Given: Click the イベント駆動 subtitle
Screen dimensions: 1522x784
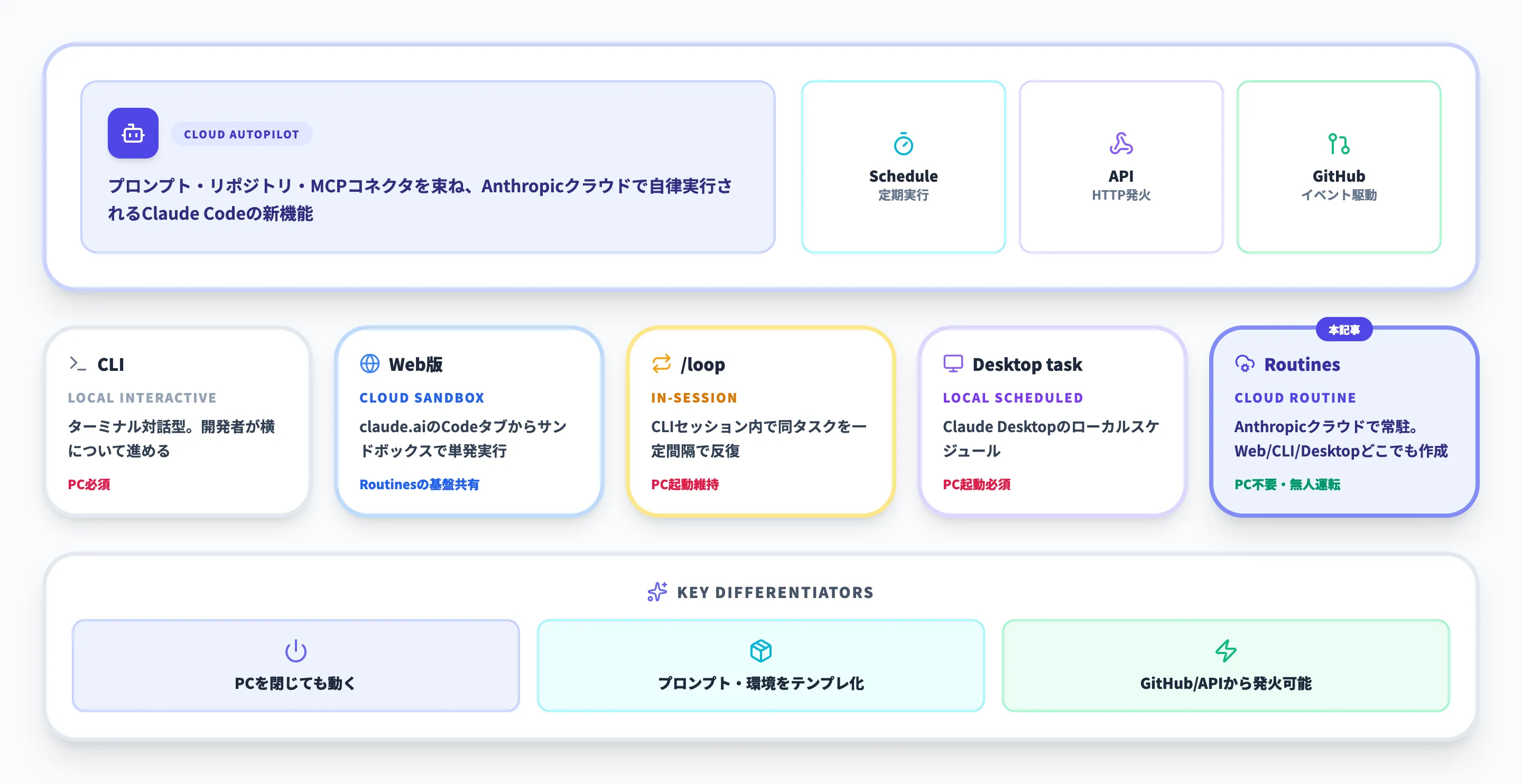Looking at the screenshot, I should click(1338, 195).
